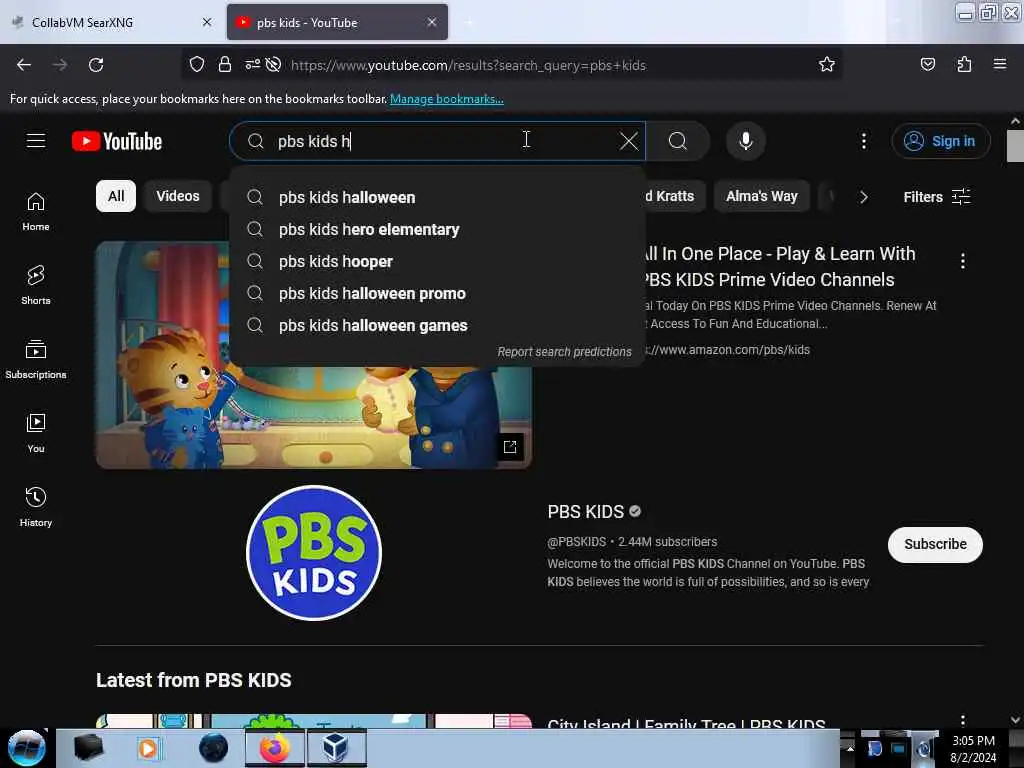Open the ad title 'Play & Learn With PBS KIDS'
The width and height of the screenshot is (1024, 768).
tap(779, 266)
